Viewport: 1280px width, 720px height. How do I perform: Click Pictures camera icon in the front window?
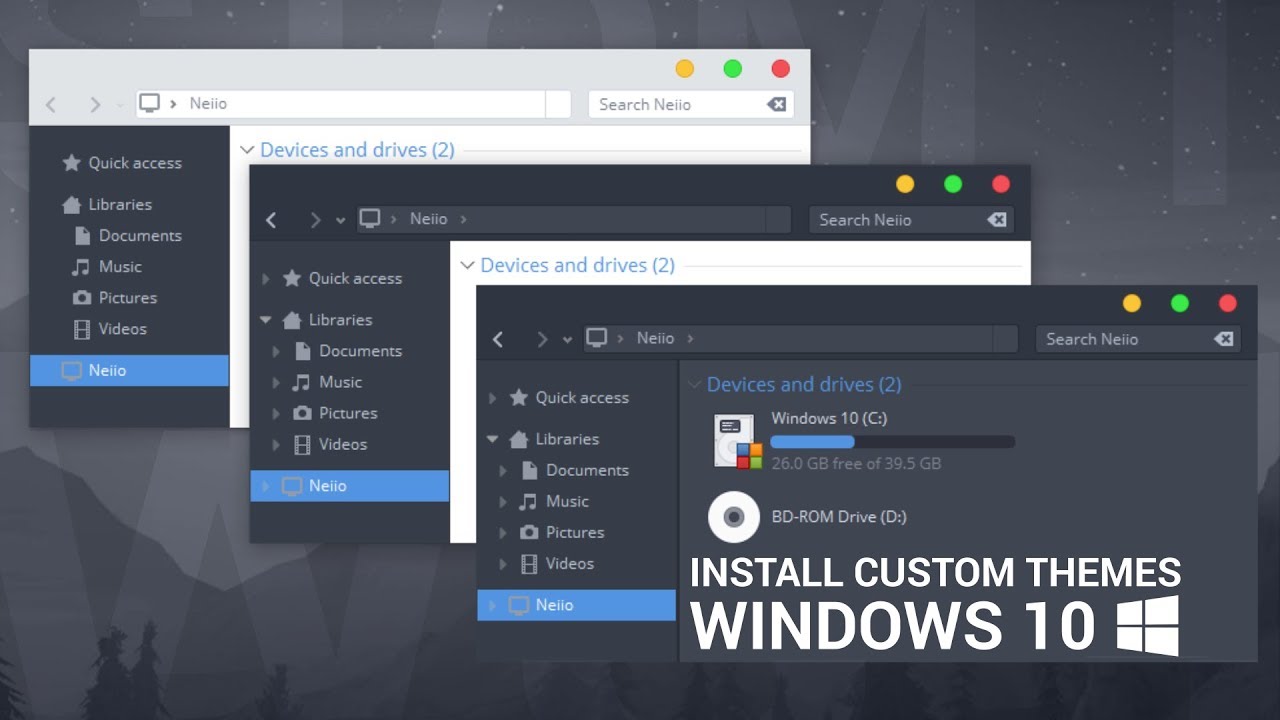(529, 532)
